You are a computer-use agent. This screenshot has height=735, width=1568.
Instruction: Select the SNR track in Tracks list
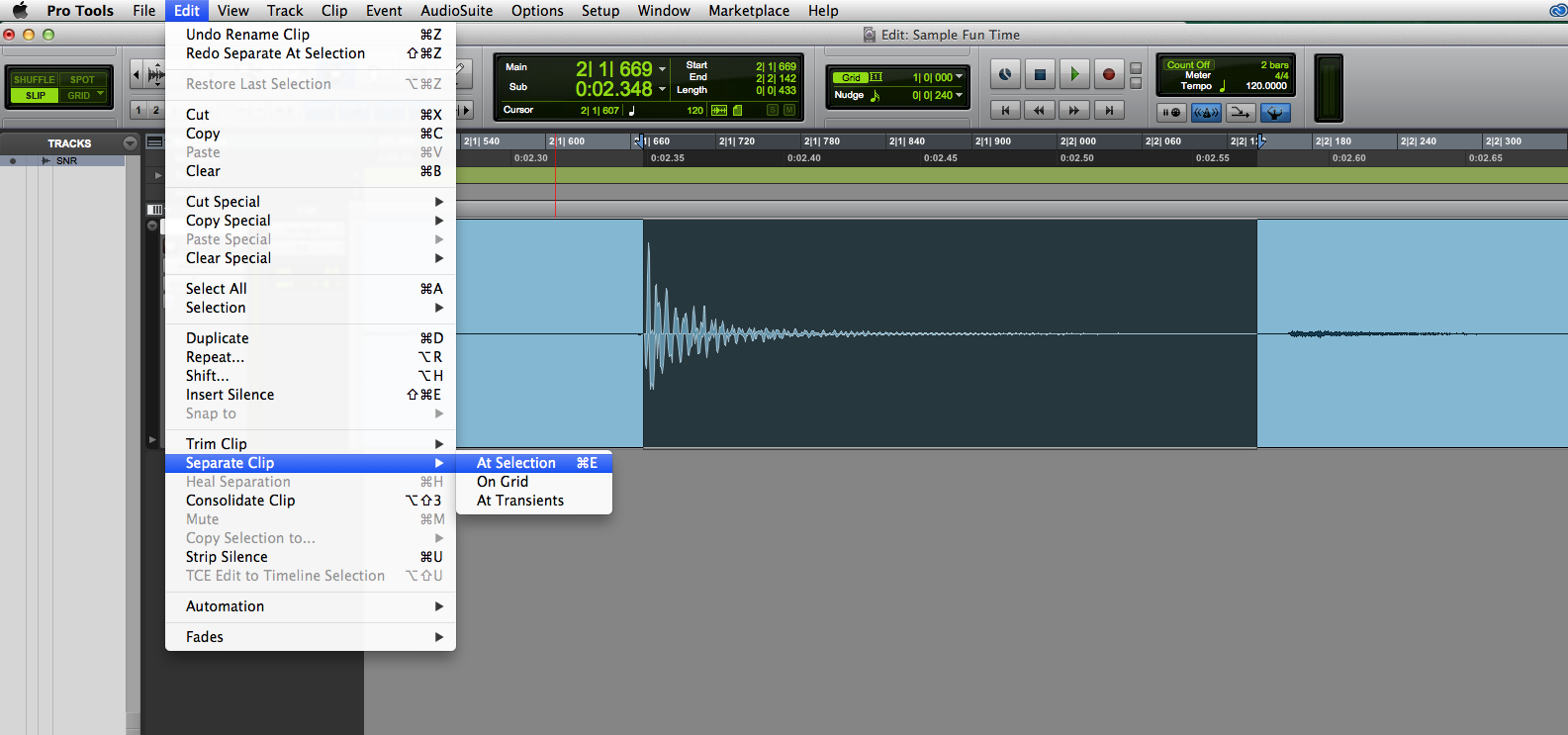66,160
